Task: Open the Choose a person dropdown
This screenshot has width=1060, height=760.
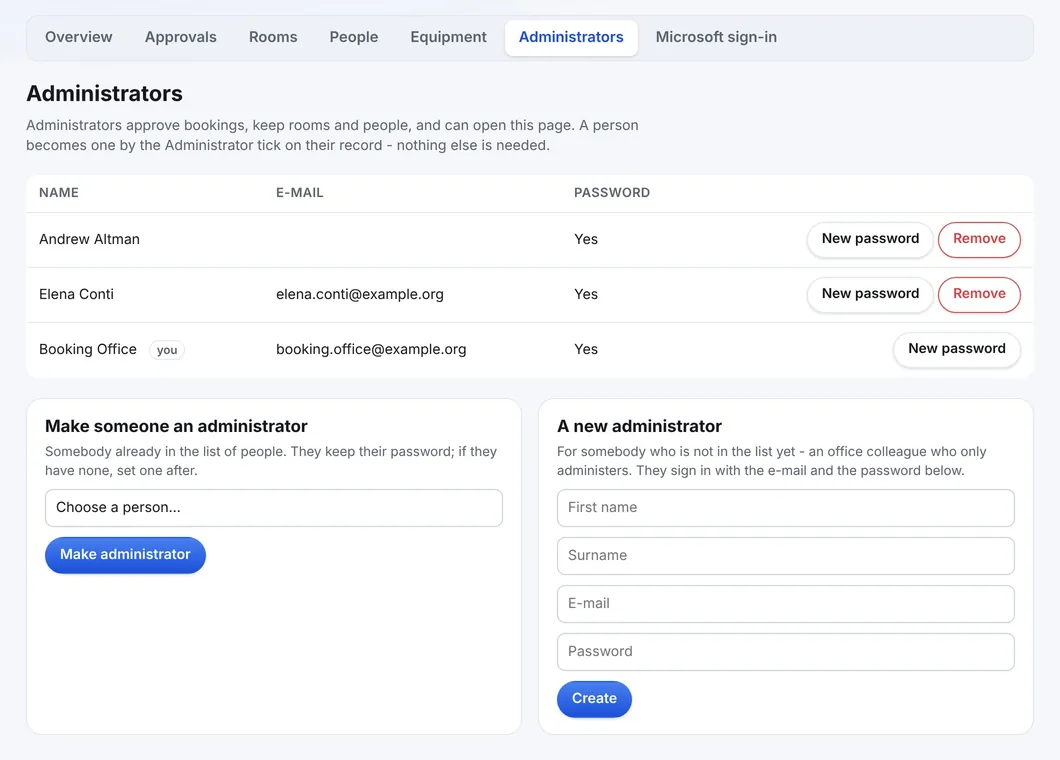Action: coord(274,508)
